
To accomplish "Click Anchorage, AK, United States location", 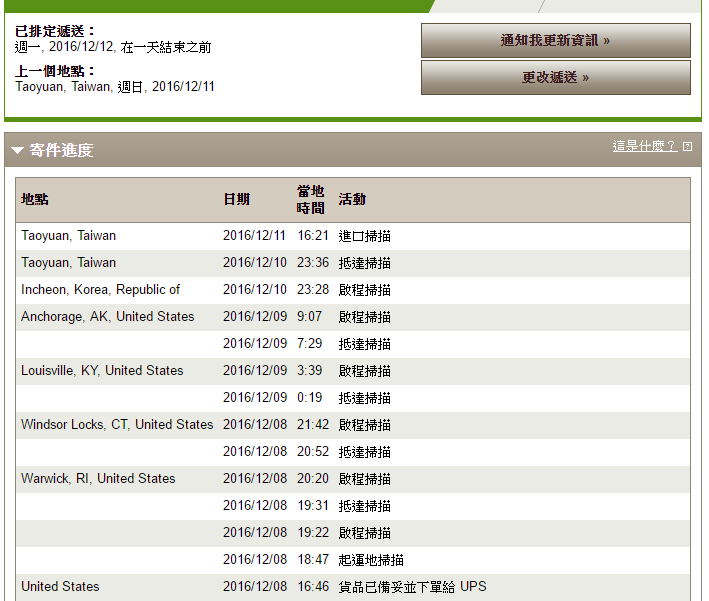I will (108, 317).
